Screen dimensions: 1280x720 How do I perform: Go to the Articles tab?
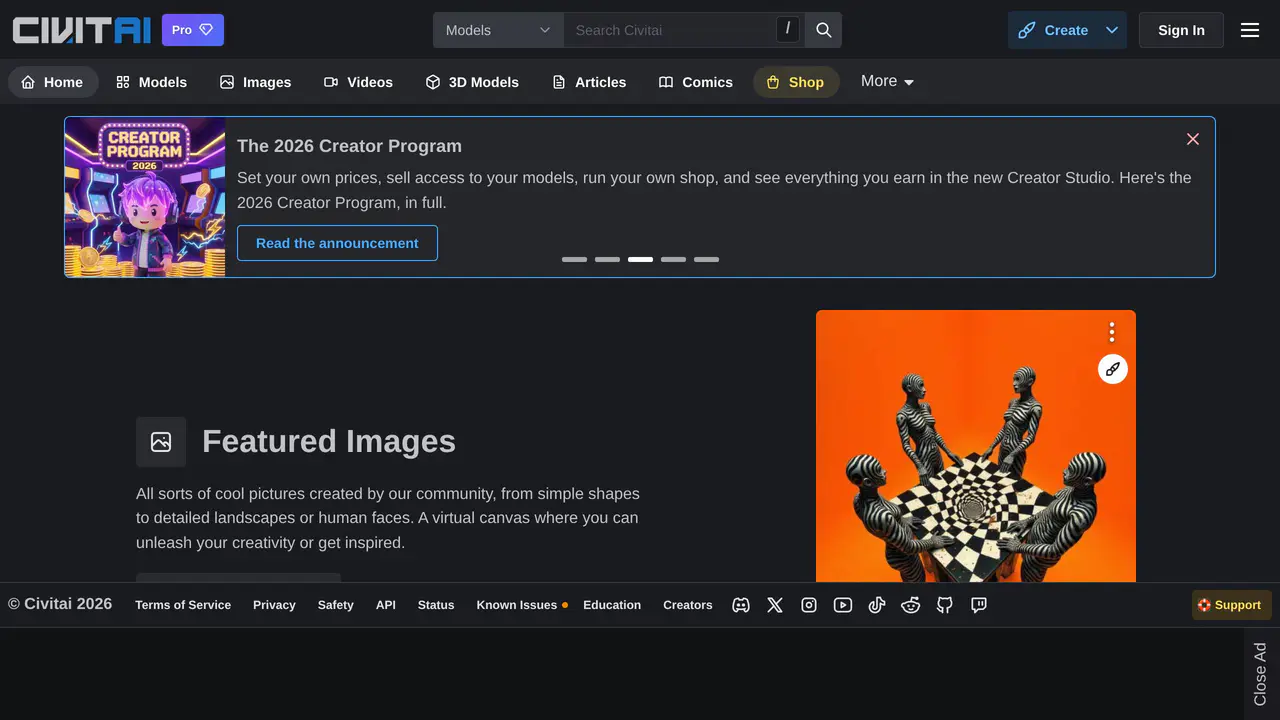tap(589, 82)
